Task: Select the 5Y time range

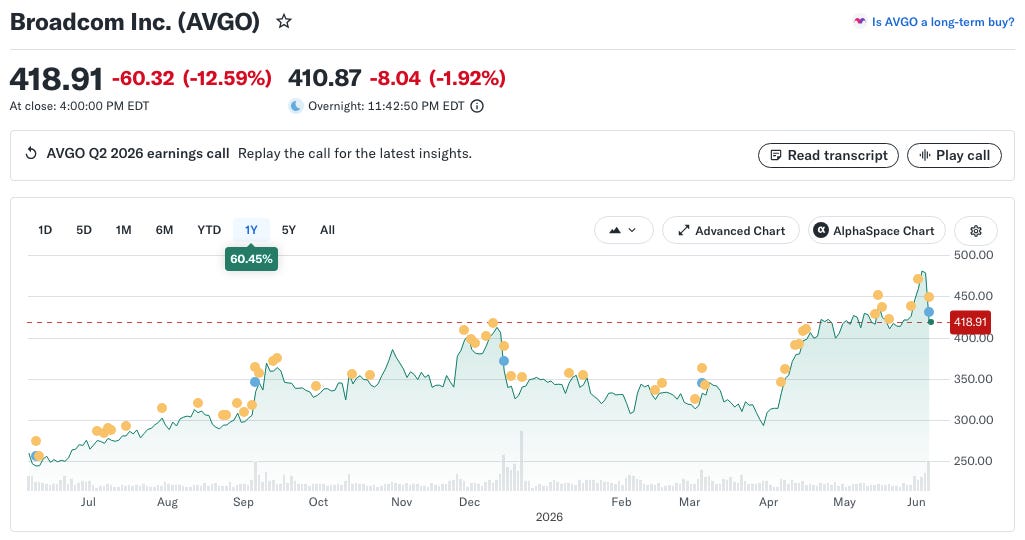Action: (x=288, y=230)
